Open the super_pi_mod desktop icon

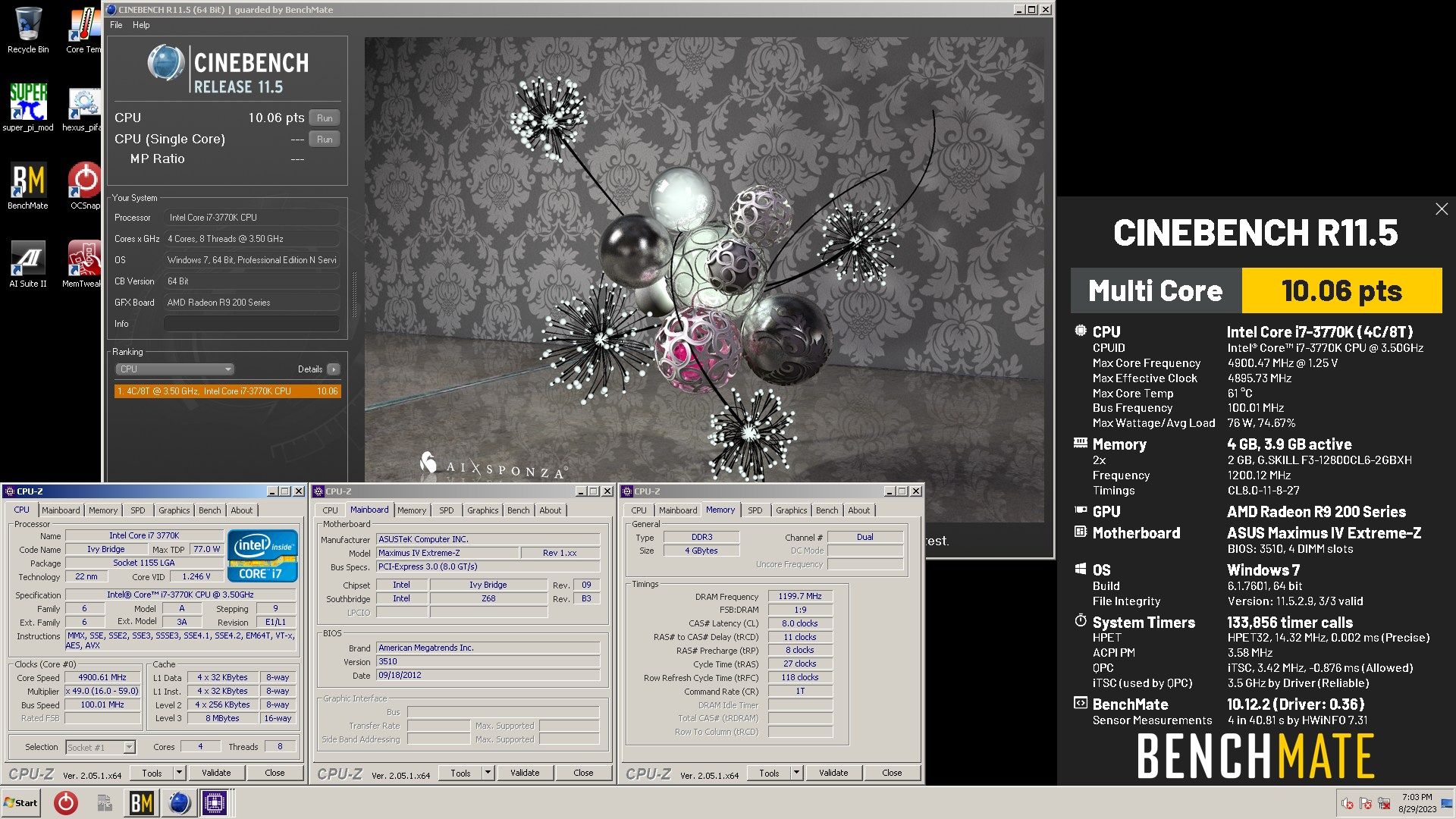28,108
